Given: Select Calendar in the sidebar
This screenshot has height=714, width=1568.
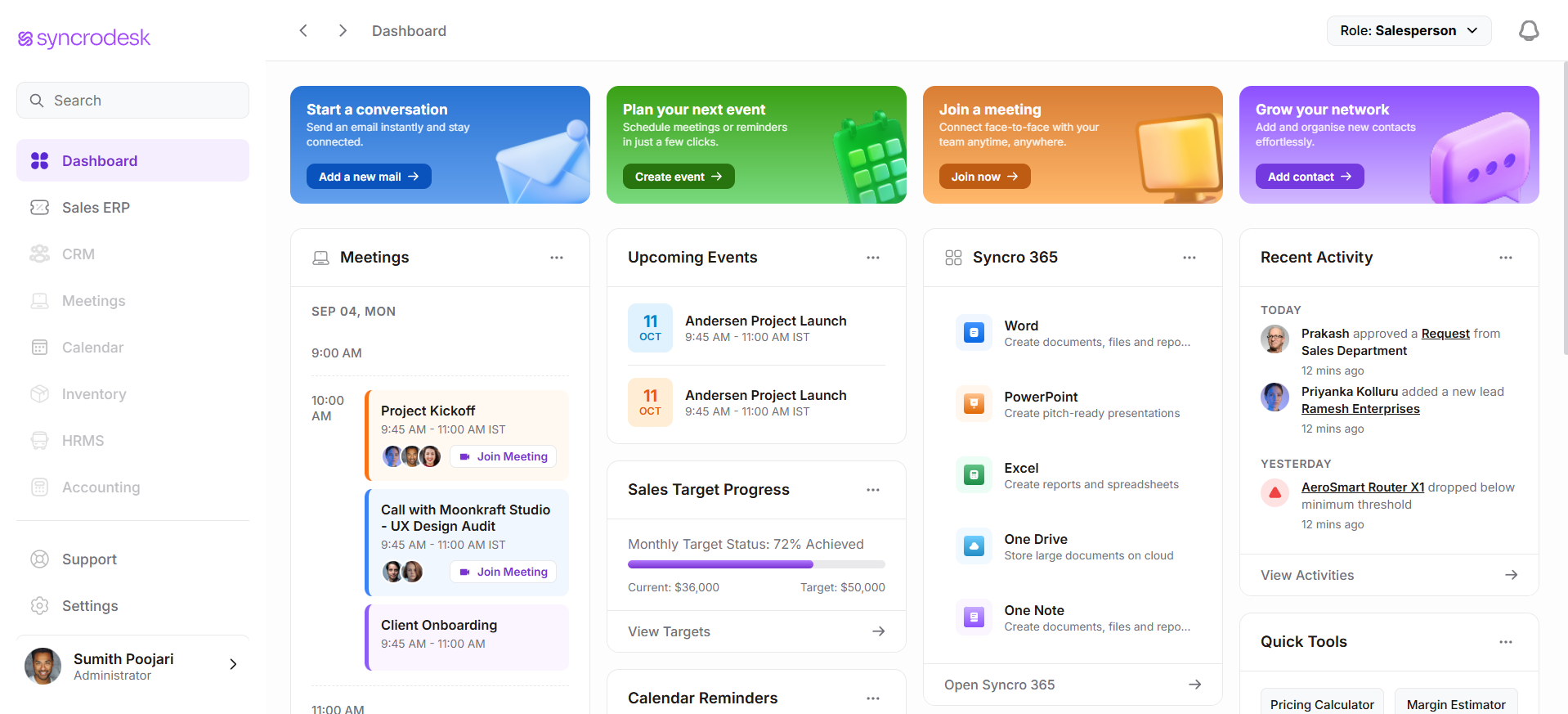Looking at the screenshot, I should point(132,347).
